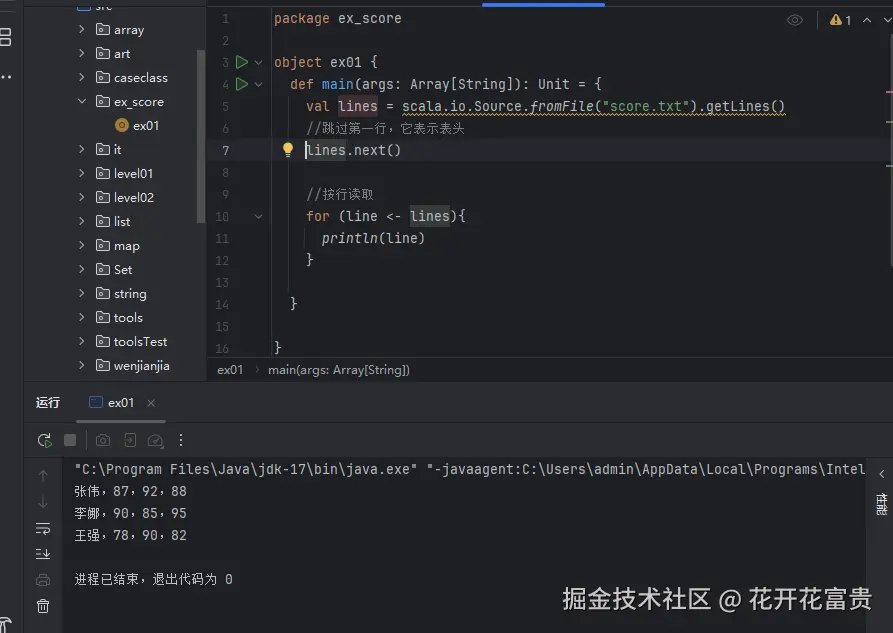Toggle soft-wrap in console output
This screenshot has width=893, height=633.
[x=43, y=528]
